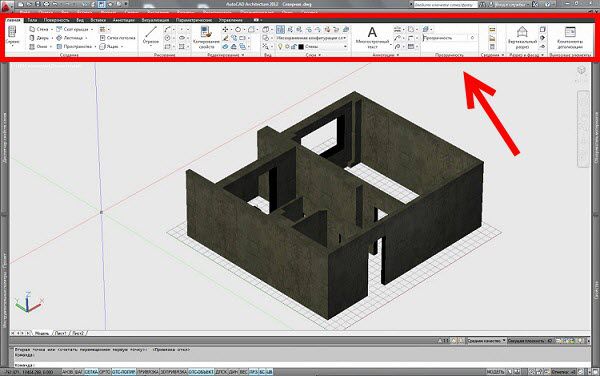
Task: Select the Стена (wall) tool
Action: 39,29
